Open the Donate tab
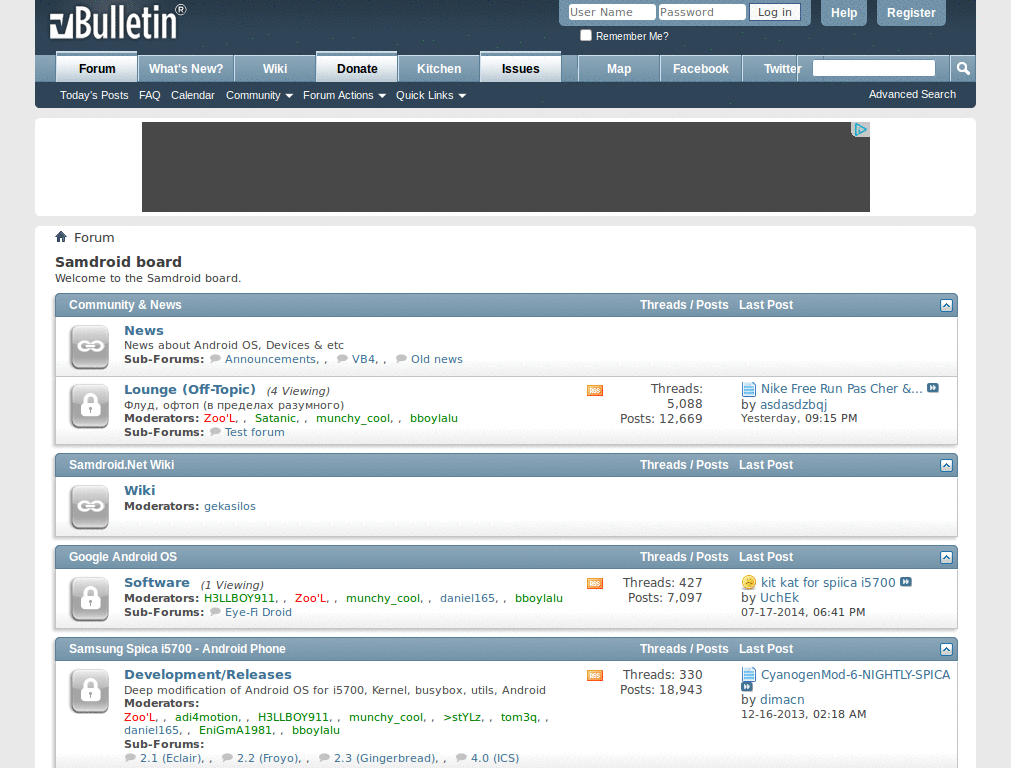The image size is (1024, 768). (357, 68)
